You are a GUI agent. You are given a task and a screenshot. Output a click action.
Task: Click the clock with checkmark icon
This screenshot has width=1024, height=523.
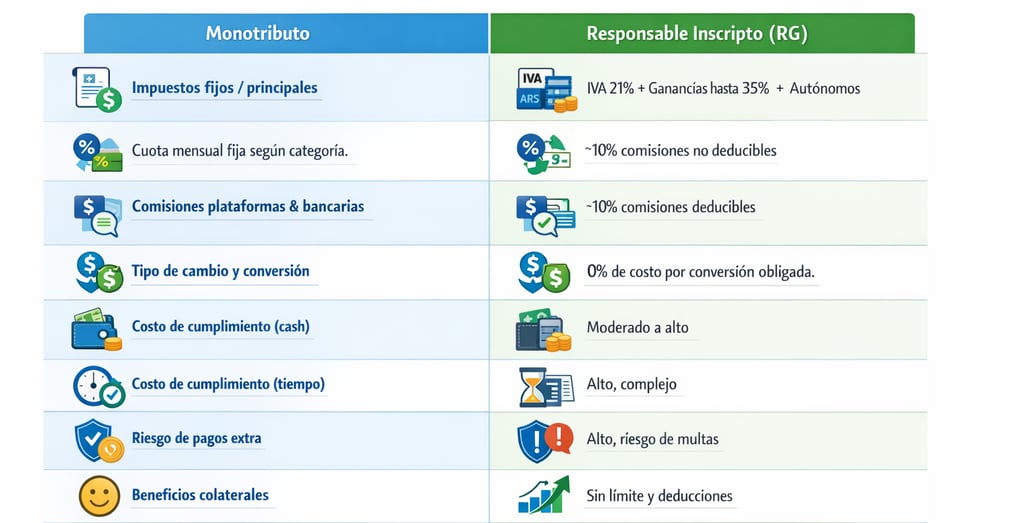point(98,386)
